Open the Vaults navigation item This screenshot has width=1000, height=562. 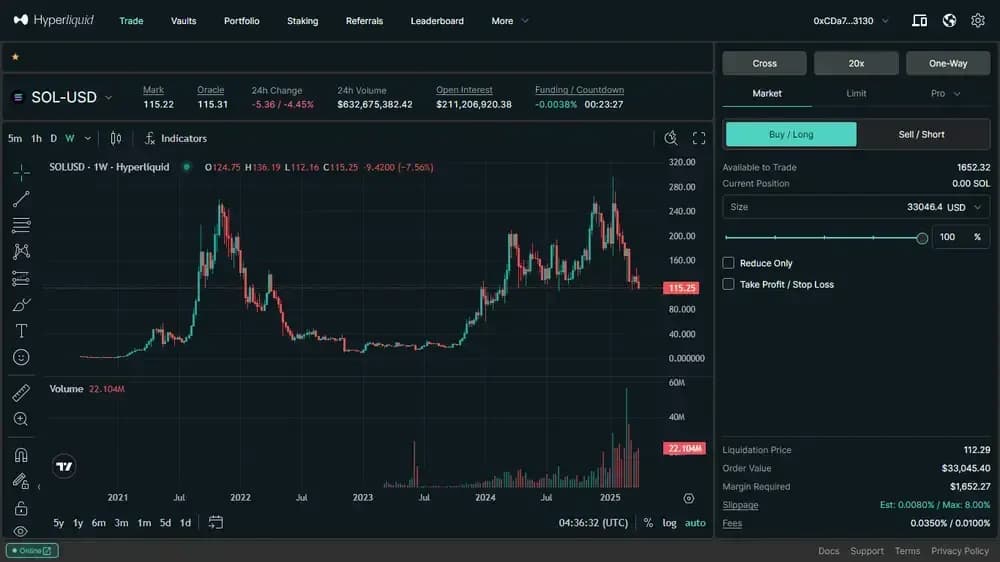[183, 21]
